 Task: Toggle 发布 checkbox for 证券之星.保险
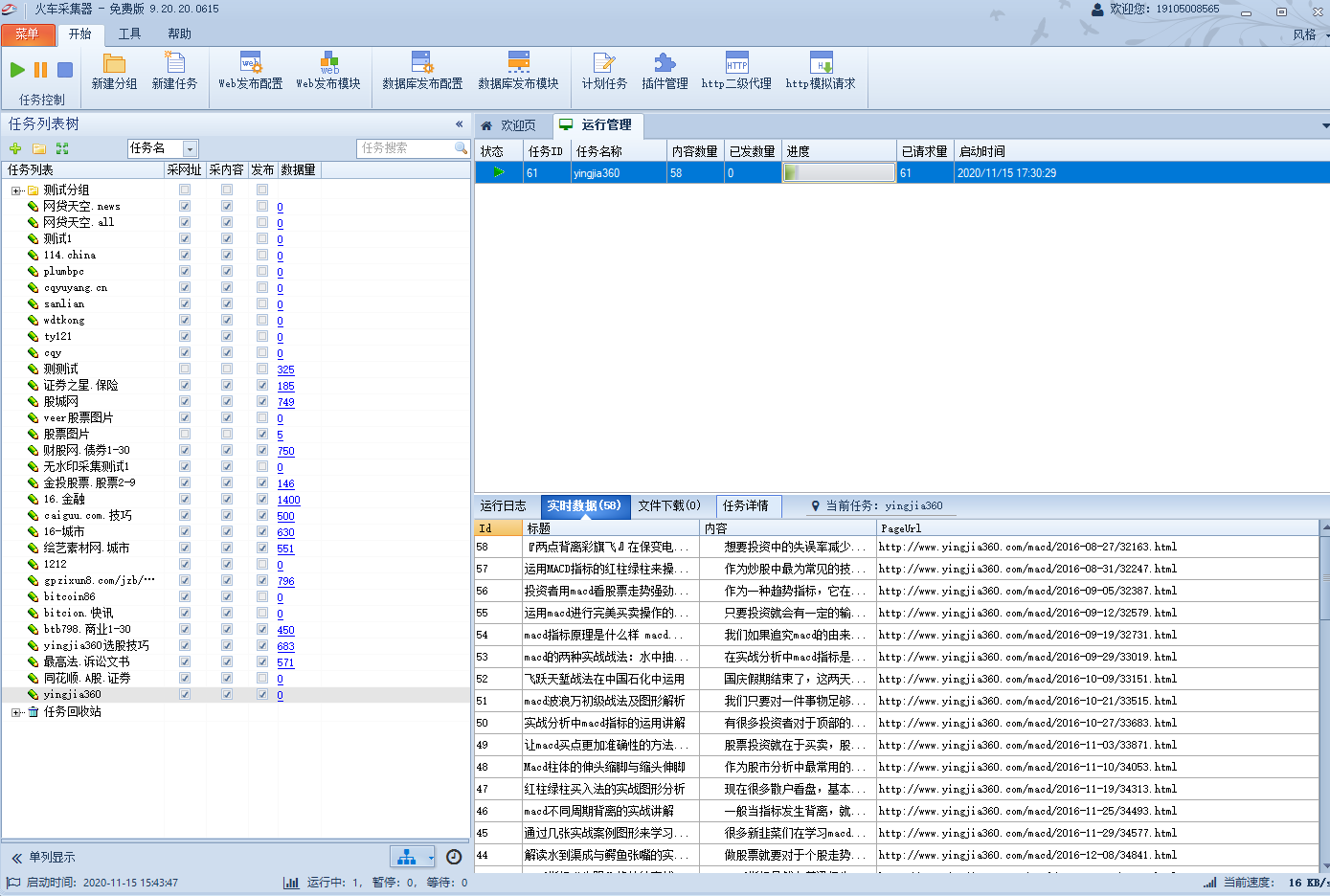[x=262, y=385]
